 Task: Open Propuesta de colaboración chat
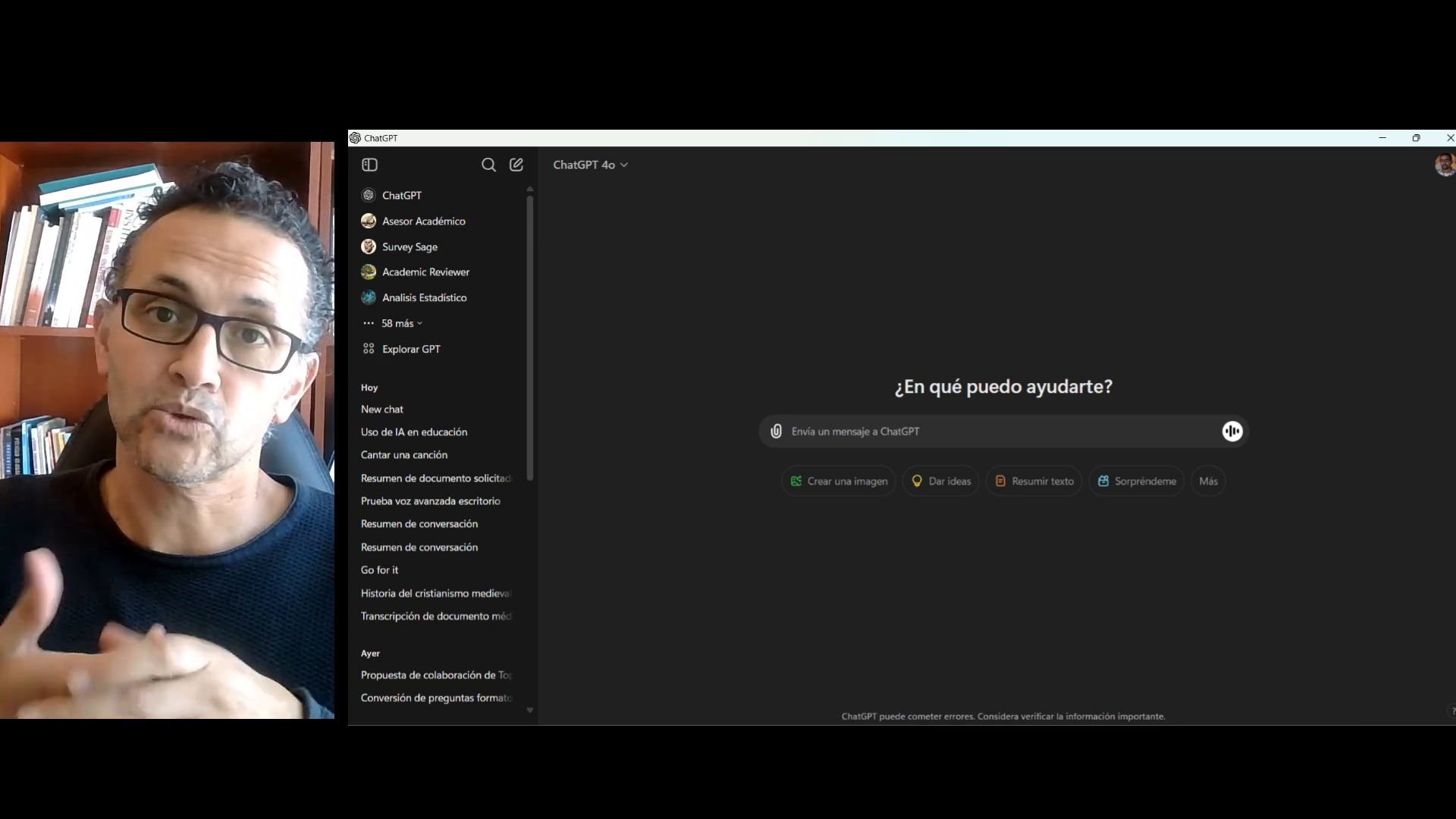[x=438, y=675]
